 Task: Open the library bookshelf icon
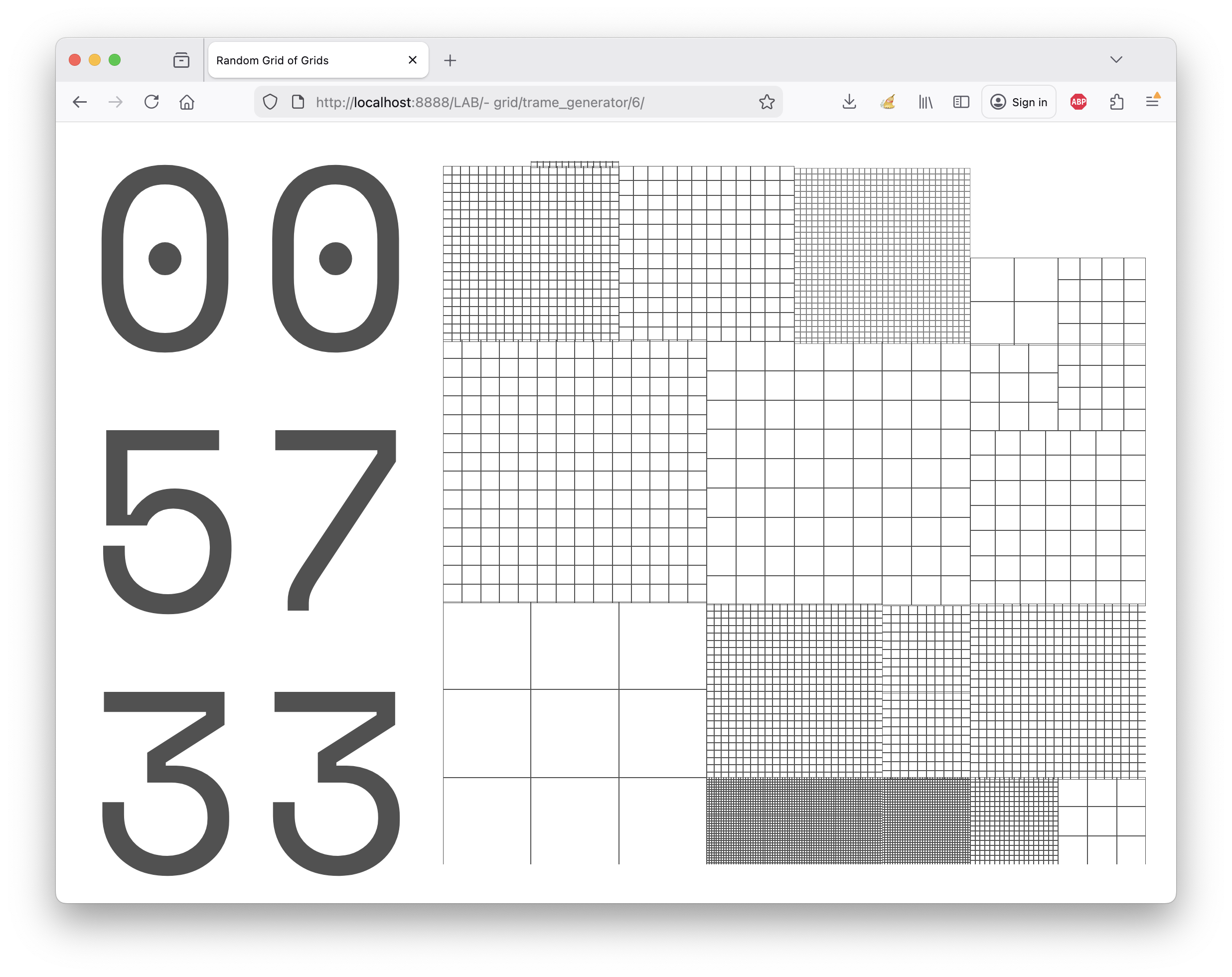(925, 102)
